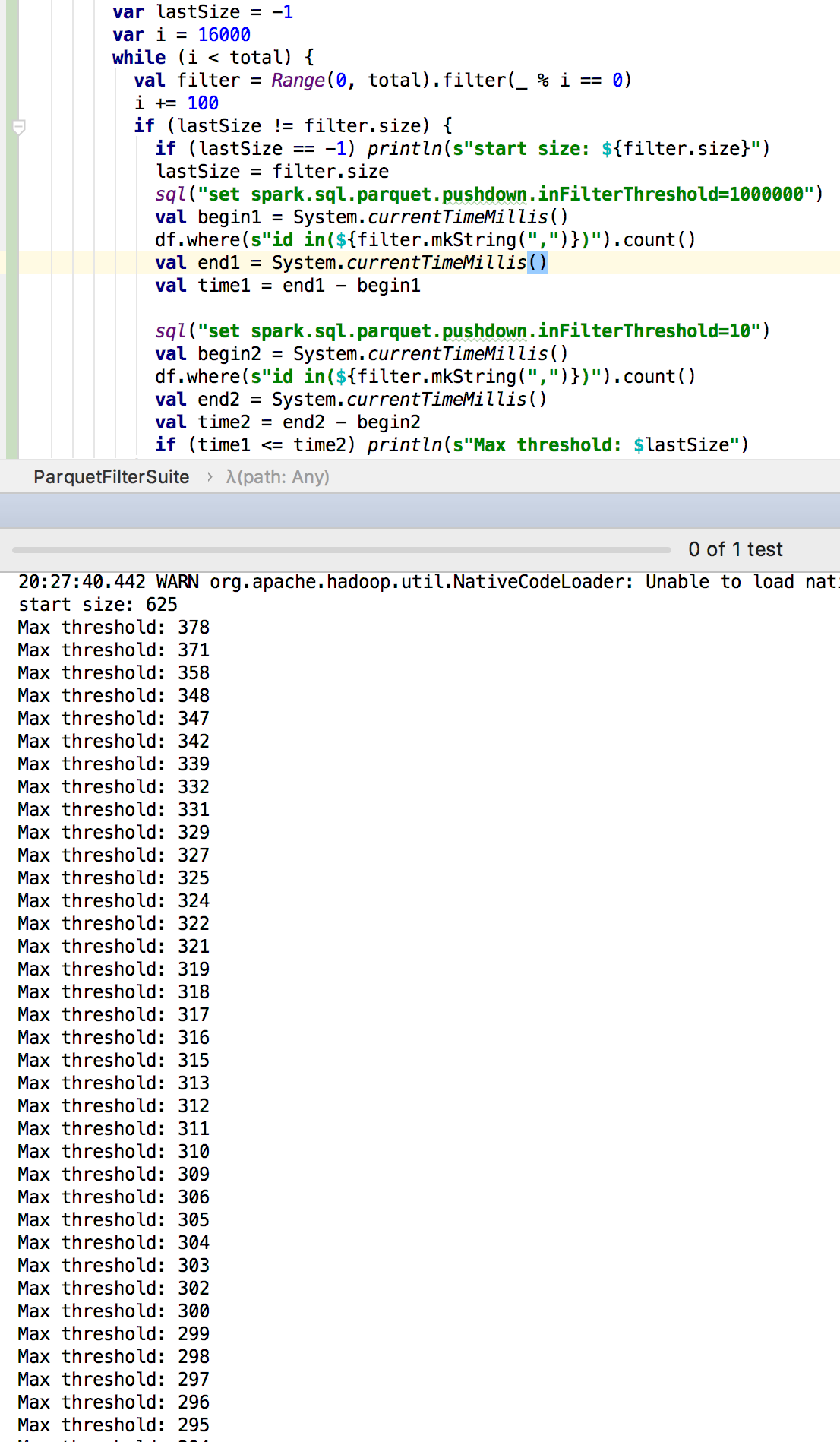Click the 'Max threshold: 347' output line
This screenshot has height=1442, width=840.
114,719
